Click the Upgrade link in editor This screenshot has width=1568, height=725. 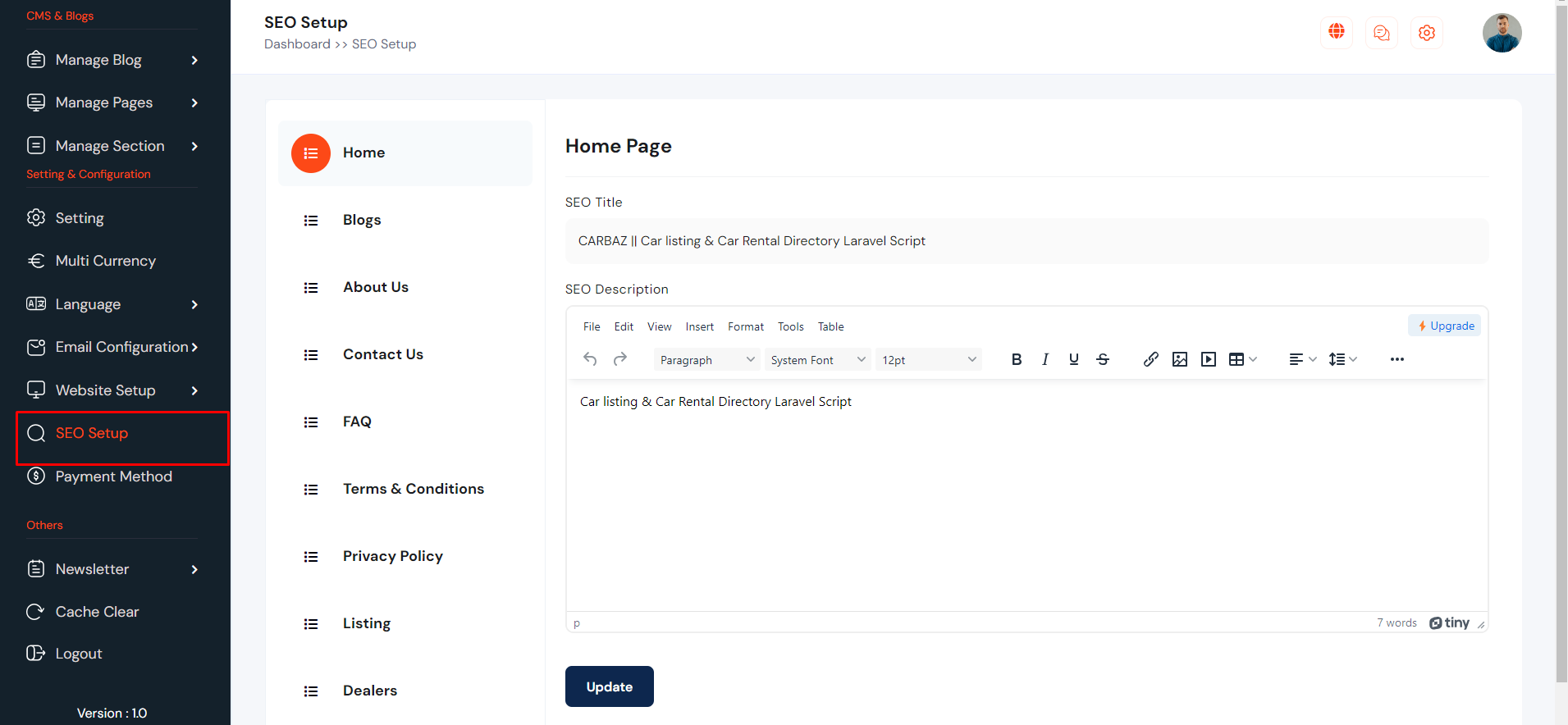tap(1445, 326)
